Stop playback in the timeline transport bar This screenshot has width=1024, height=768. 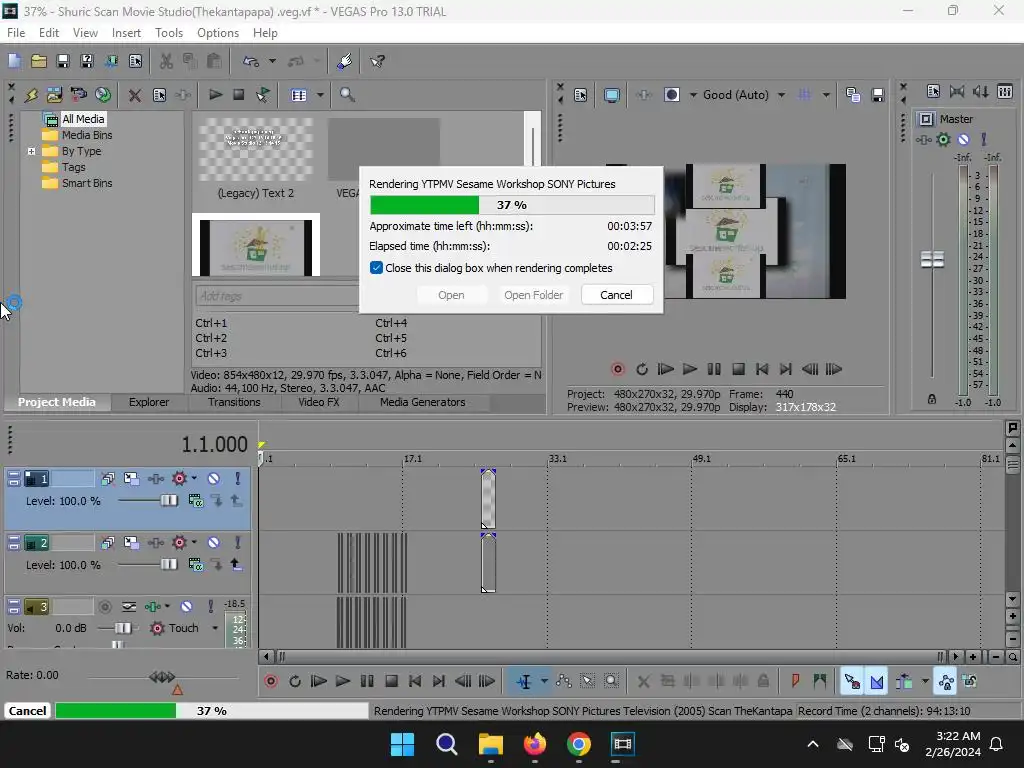click(x=391, y=681)
